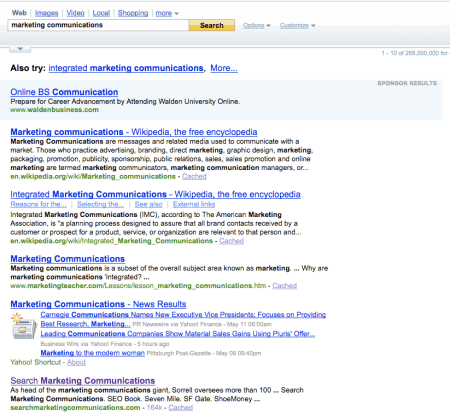
Task: Jump to External links section
Action: point(194,204)
